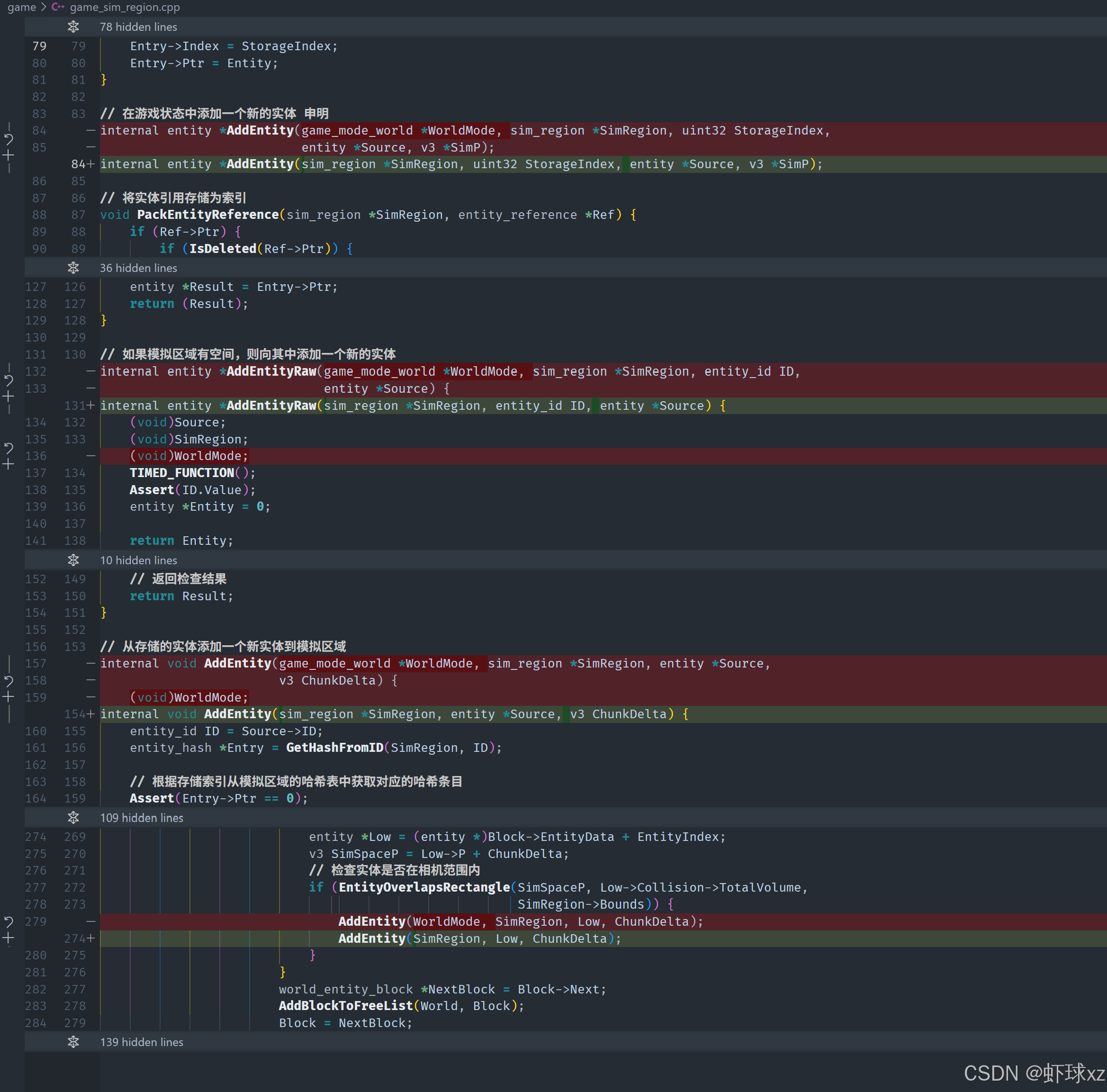Stage the removed (void)WorldMode line 136
The height and width of the screenshot is (1092, 1107).
pos(9,464)
